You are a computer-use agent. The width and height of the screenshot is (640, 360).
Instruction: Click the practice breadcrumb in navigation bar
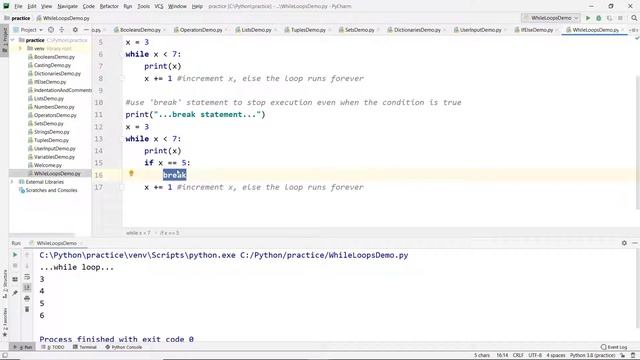click(x=17, y=18)
